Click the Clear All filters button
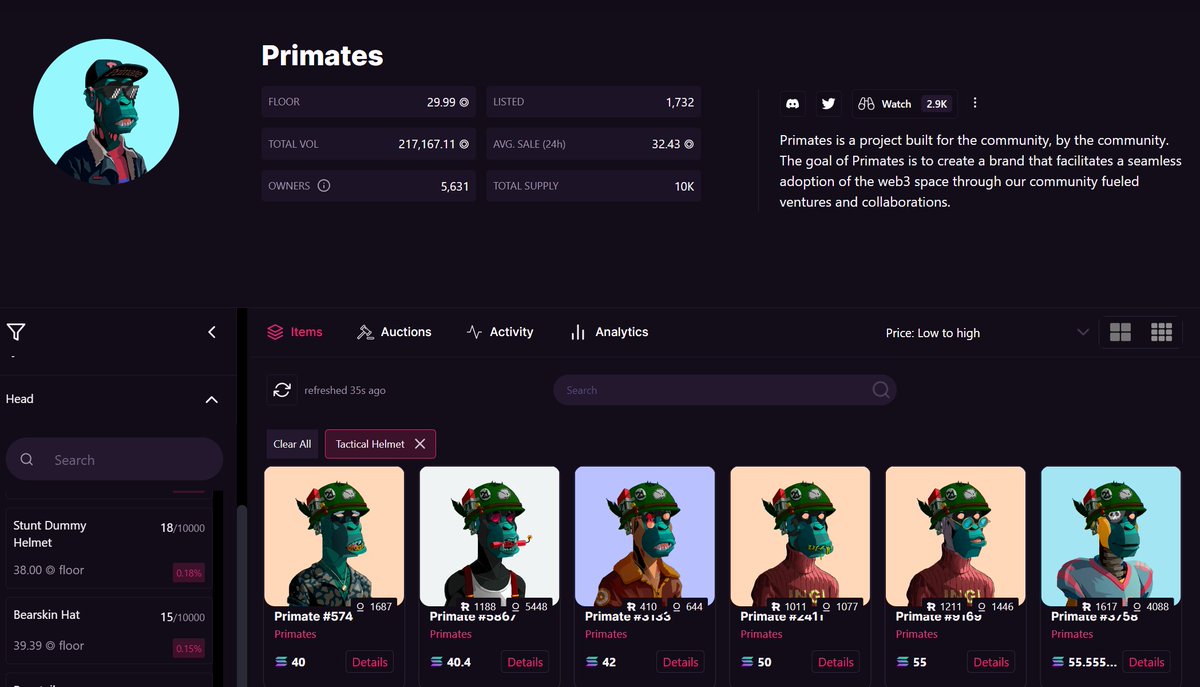 pos(292,443)
